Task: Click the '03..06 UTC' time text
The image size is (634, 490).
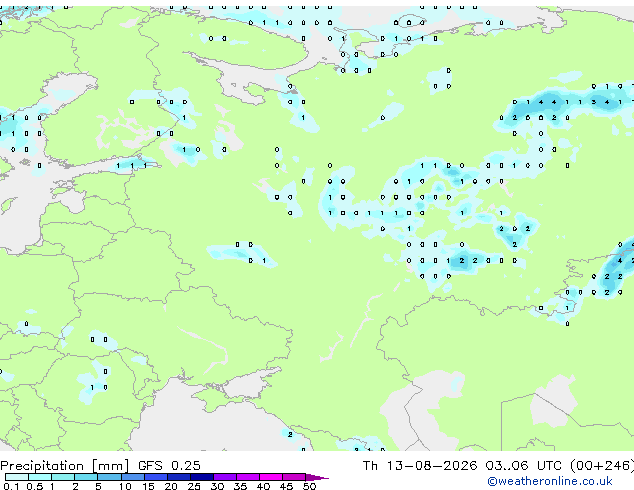Action: tap(523, 465)
